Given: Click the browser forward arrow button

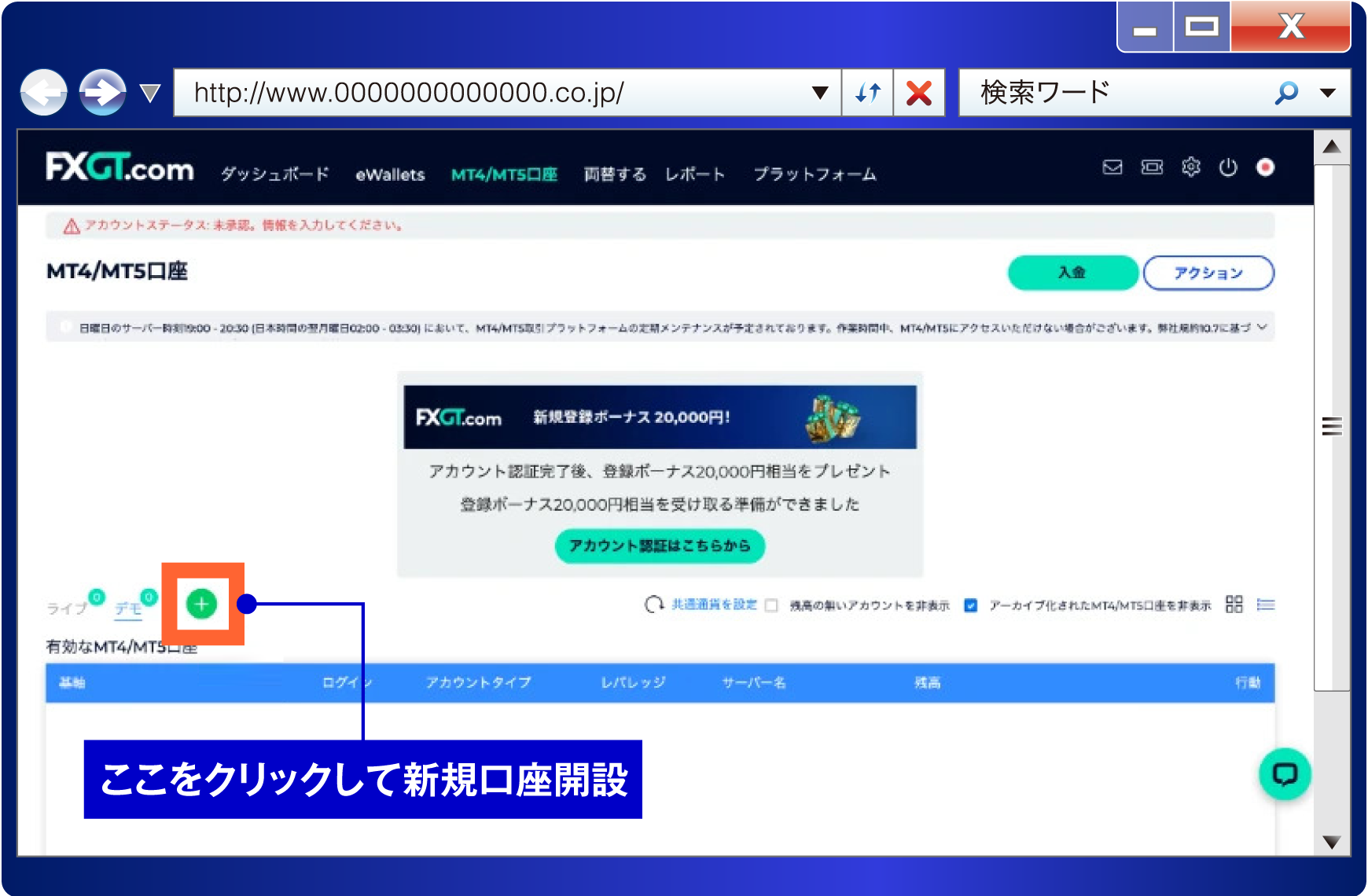Looking at the screenshot, I should tap(102, 93).
